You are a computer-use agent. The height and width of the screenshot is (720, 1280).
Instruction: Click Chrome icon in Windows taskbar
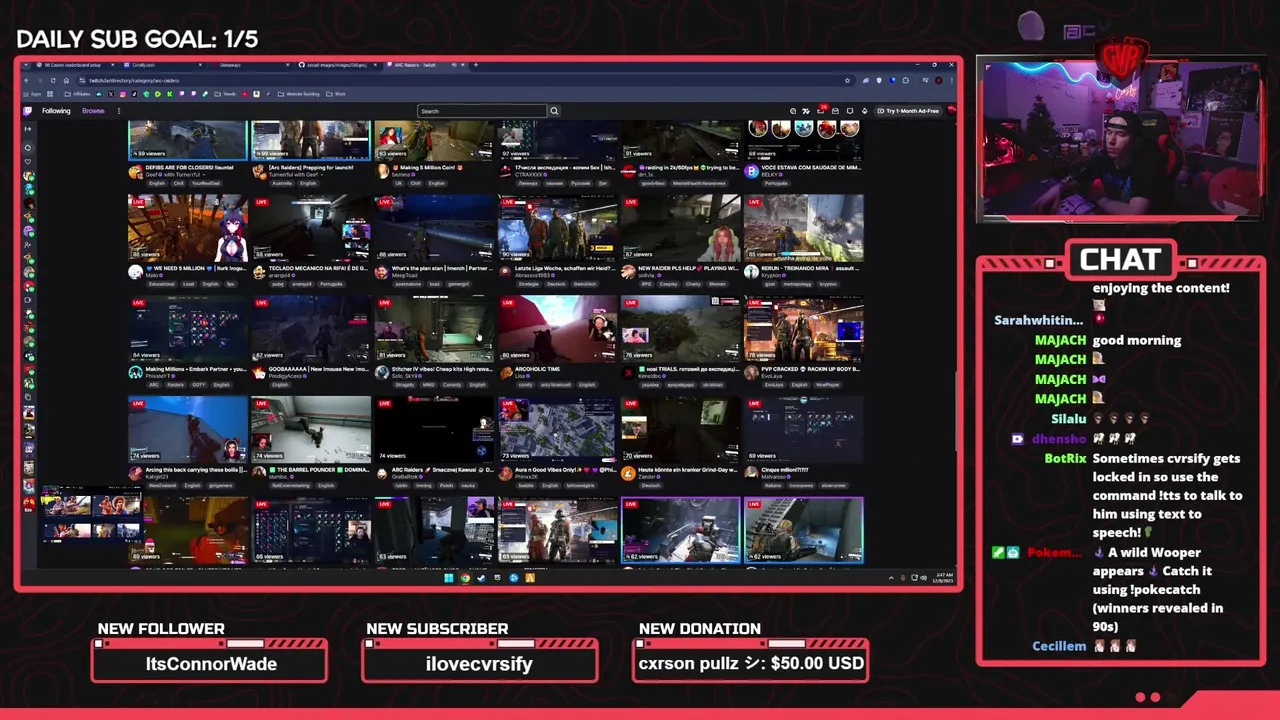point(465,578)
